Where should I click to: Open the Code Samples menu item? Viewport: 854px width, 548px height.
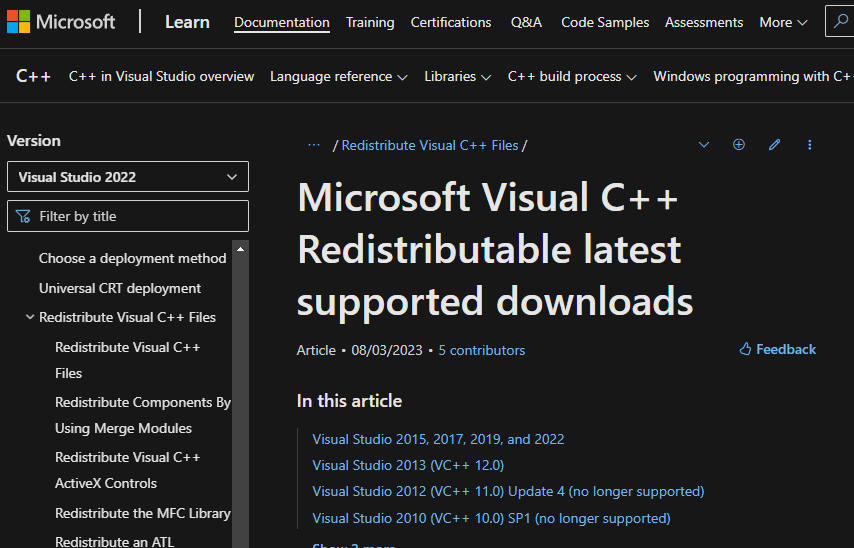point(604,22)
